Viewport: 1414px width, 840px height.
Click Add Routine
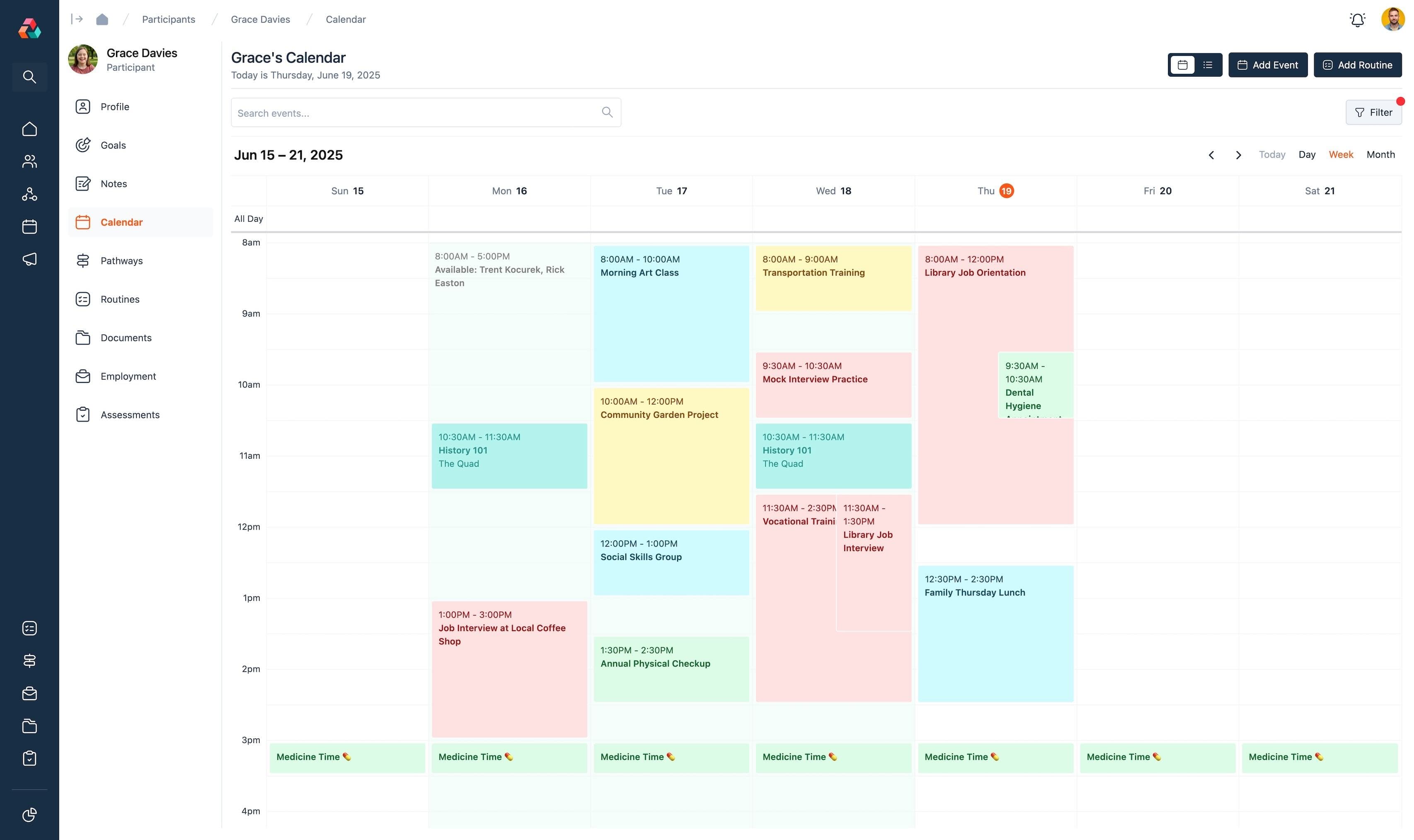coord(1357,65)
